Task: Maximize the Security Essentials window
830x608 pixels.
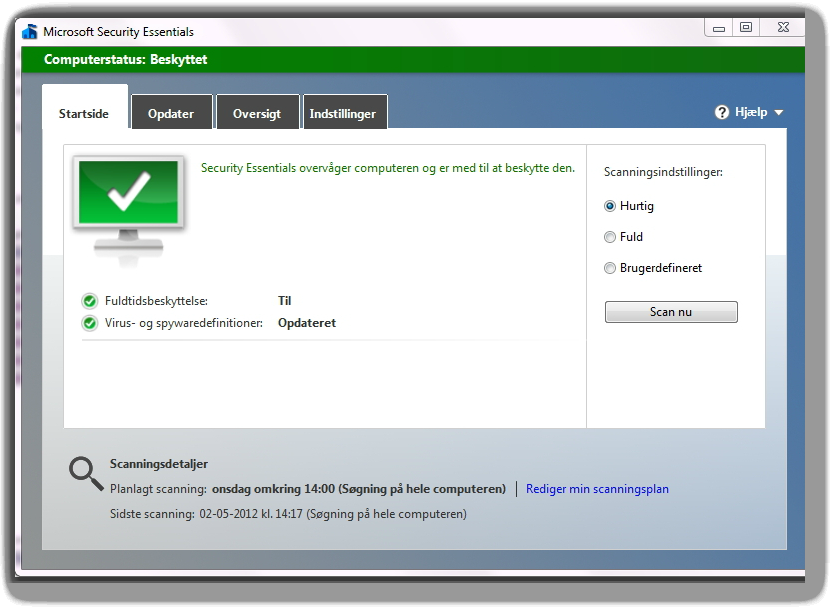Action: (746, 28)
